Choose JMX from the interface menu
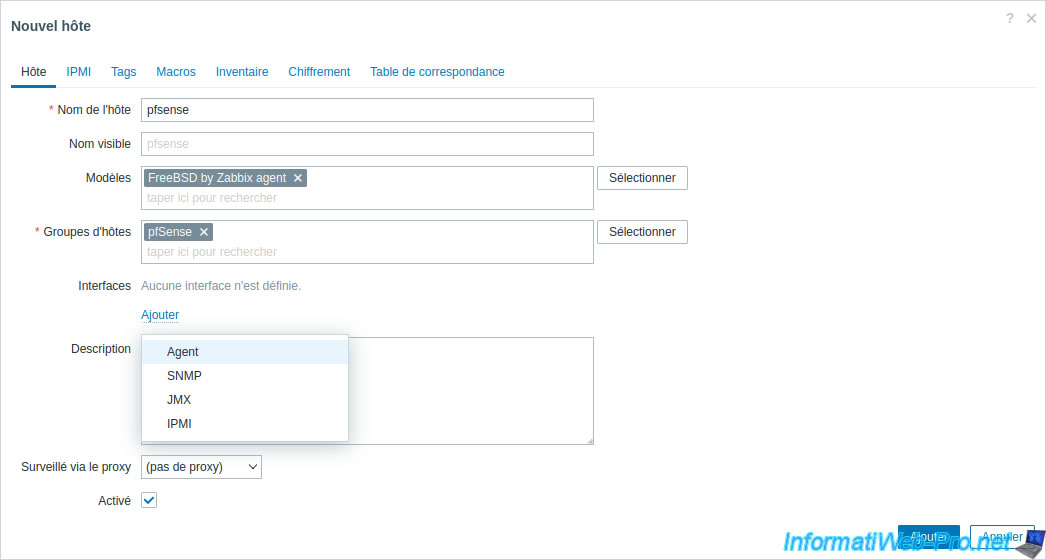The width and height of the screenshot is (1046, 560). tap(245, 400)
